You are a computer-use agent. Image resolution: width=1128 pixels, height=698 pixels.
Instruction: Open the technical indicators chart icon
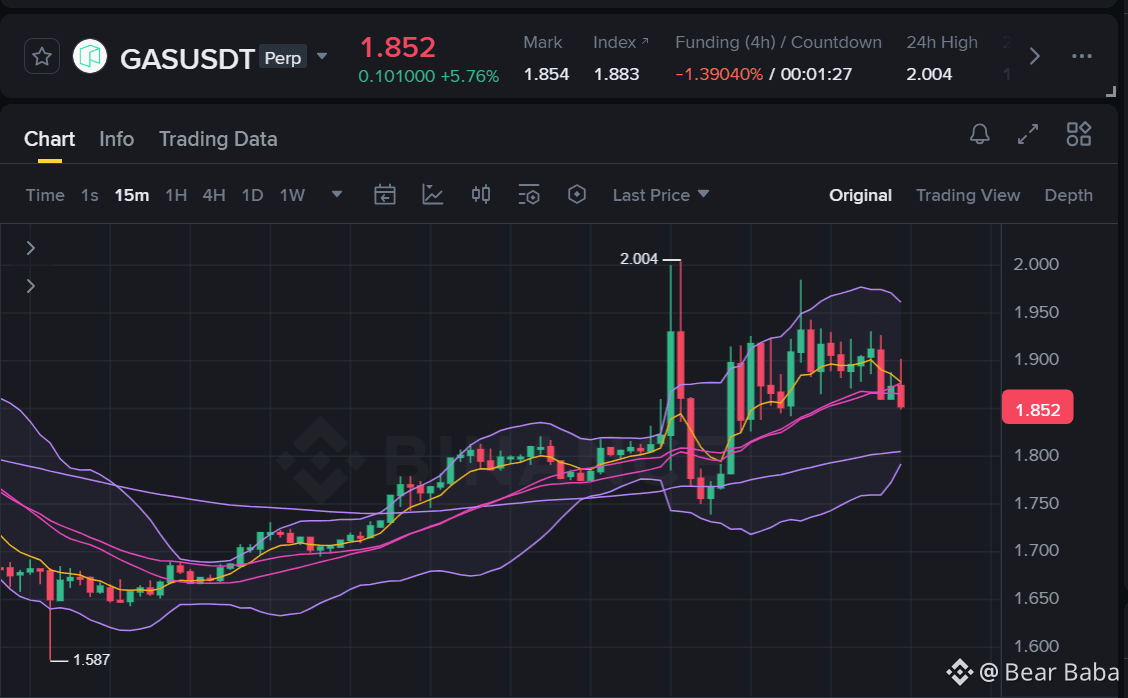tap(432, 194)
